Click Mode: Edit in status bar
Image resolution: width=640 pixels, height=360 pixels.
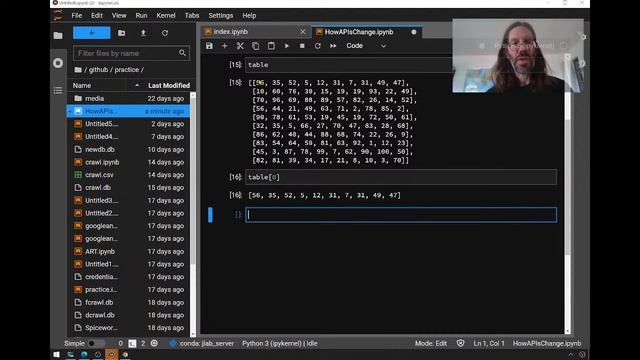click(x=431, y=344)
